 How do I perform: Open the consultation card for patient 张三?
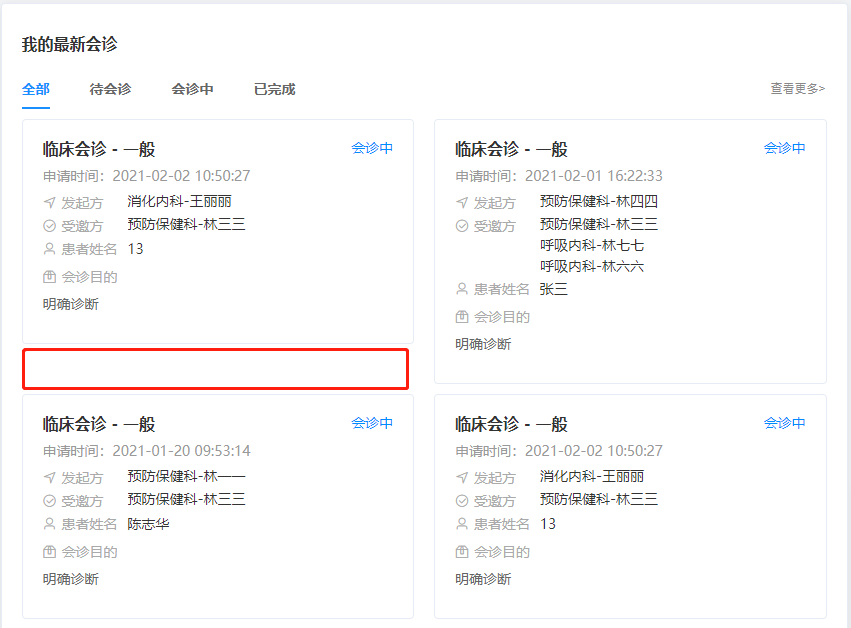coord(630,251)
